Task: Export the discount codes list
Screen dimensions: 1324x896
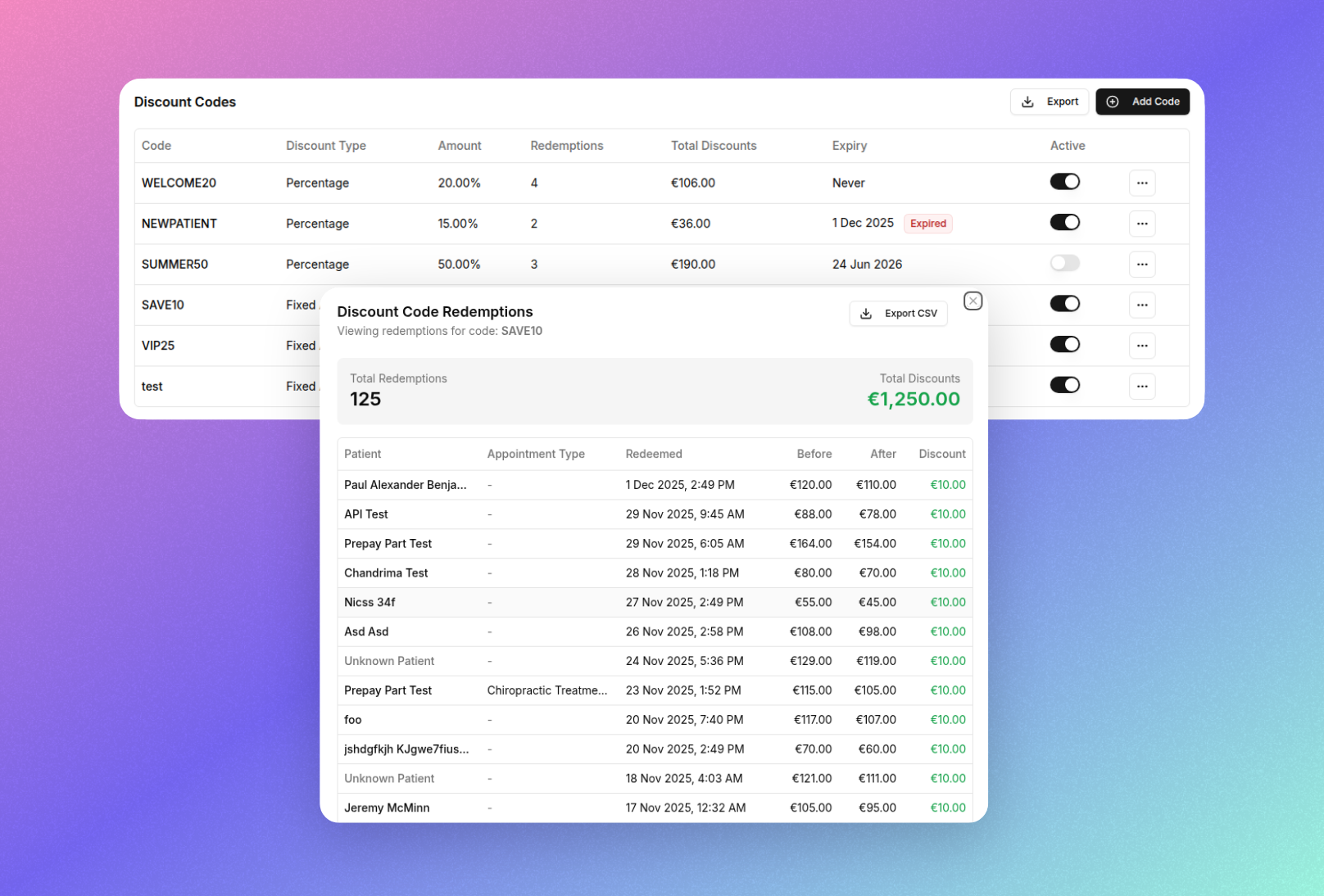Action: [x=1049, y=102]
